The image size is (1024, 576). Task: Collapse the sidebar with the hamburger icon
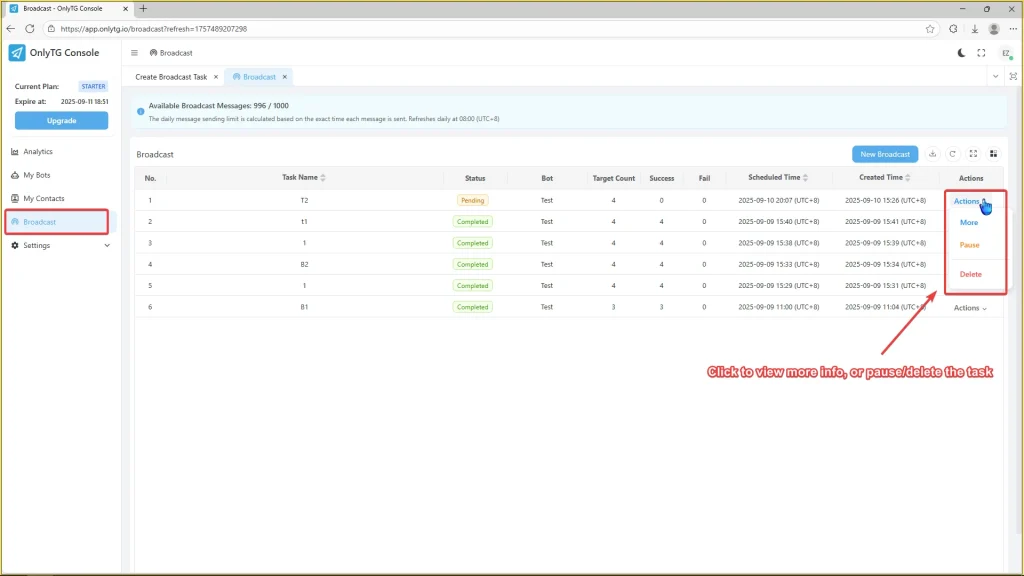click(135, 53)
